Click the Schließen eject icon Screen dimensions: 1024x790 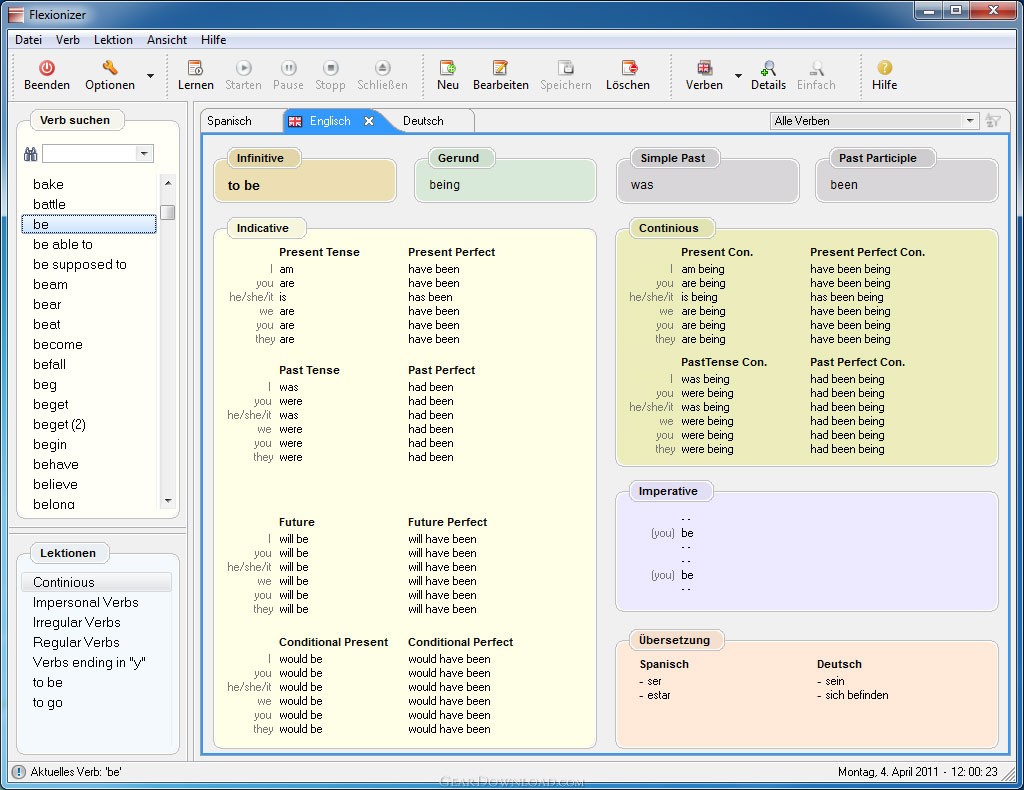[x=383, y=68]
